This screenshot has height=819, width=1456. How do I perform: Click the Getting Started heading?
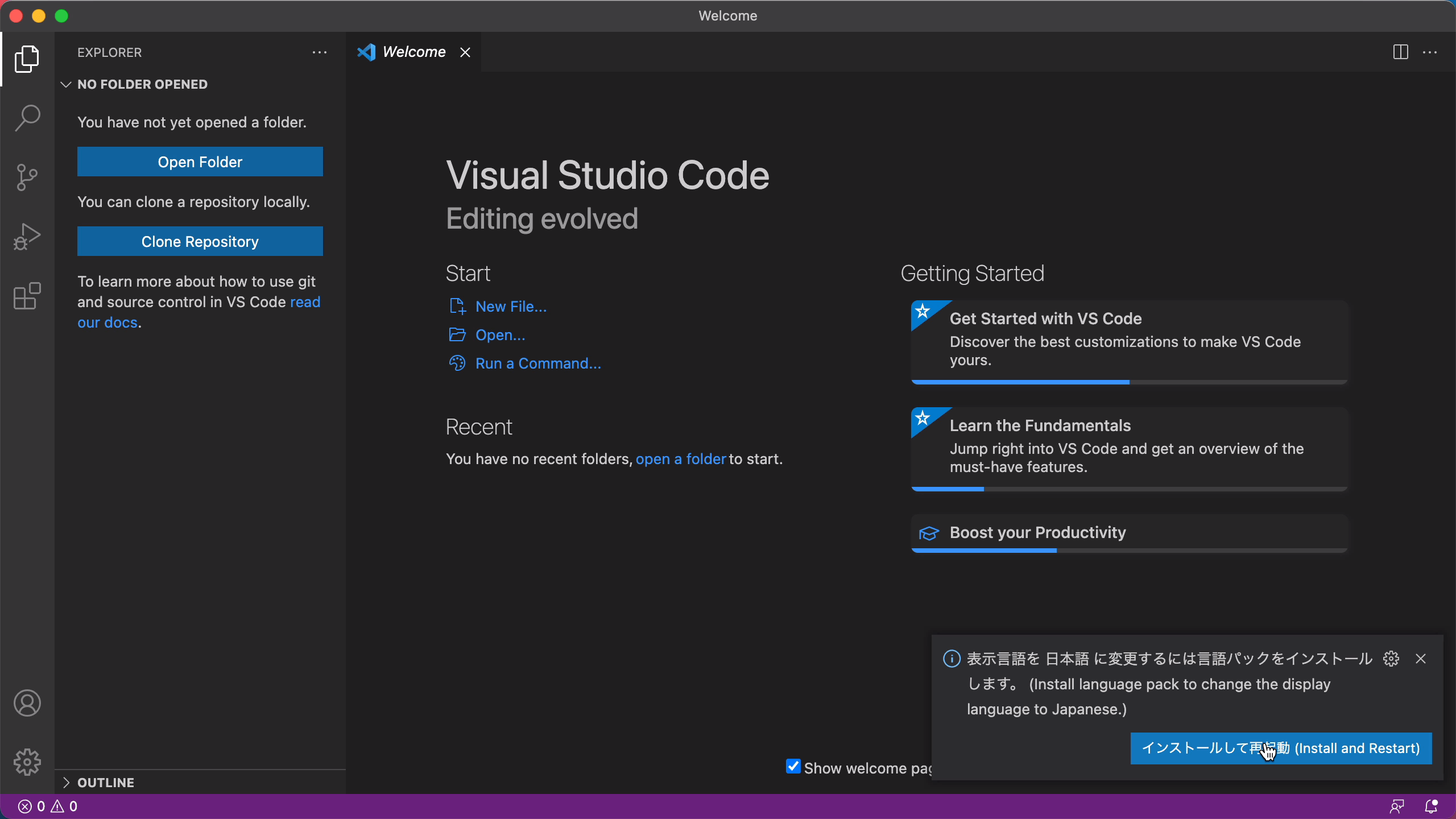point(973,274)
